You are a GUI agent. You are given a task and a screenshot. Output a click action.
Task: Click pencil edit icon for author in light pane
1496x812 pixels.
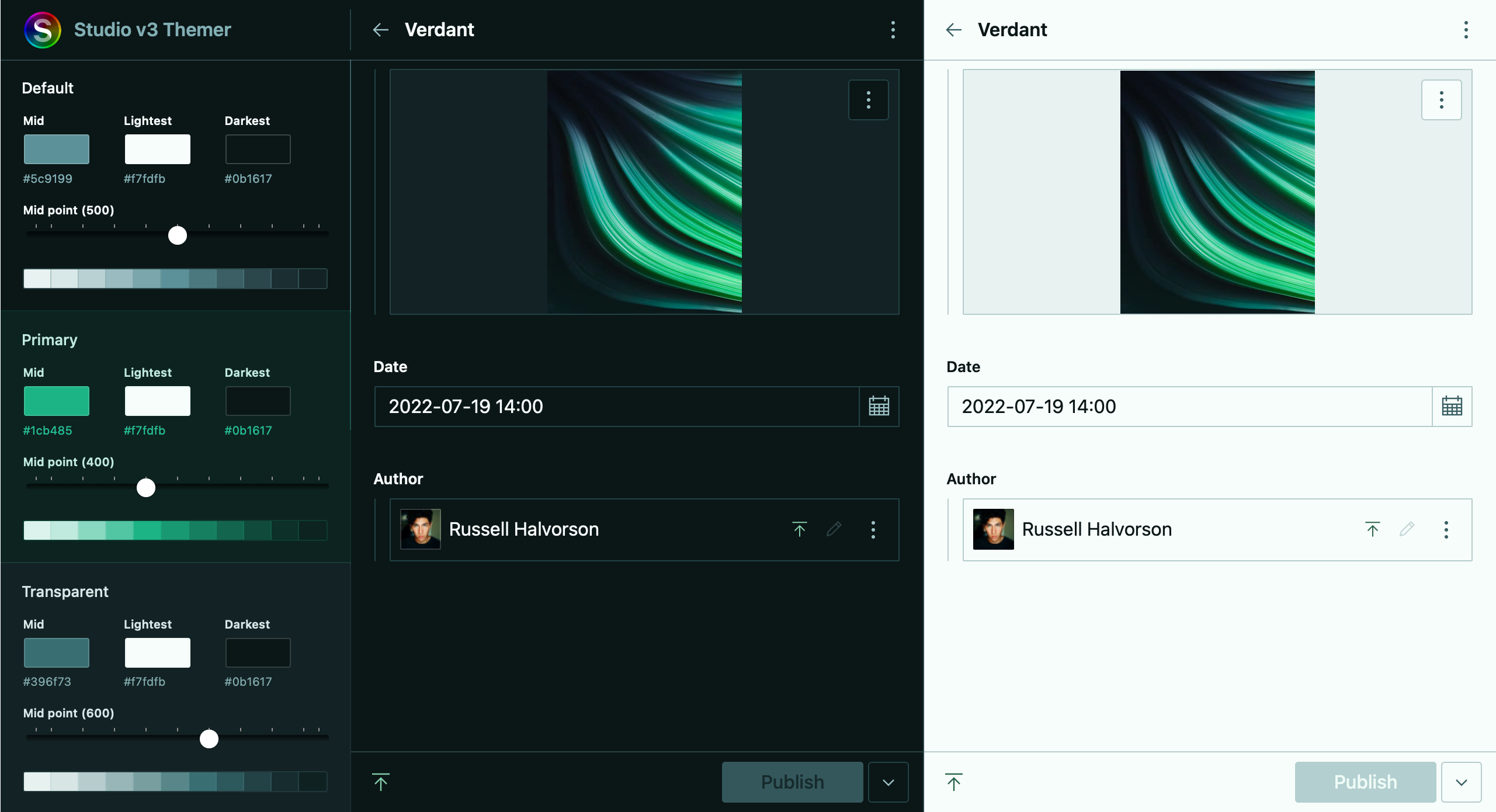pyautogui.click(x=1407, y=529)
